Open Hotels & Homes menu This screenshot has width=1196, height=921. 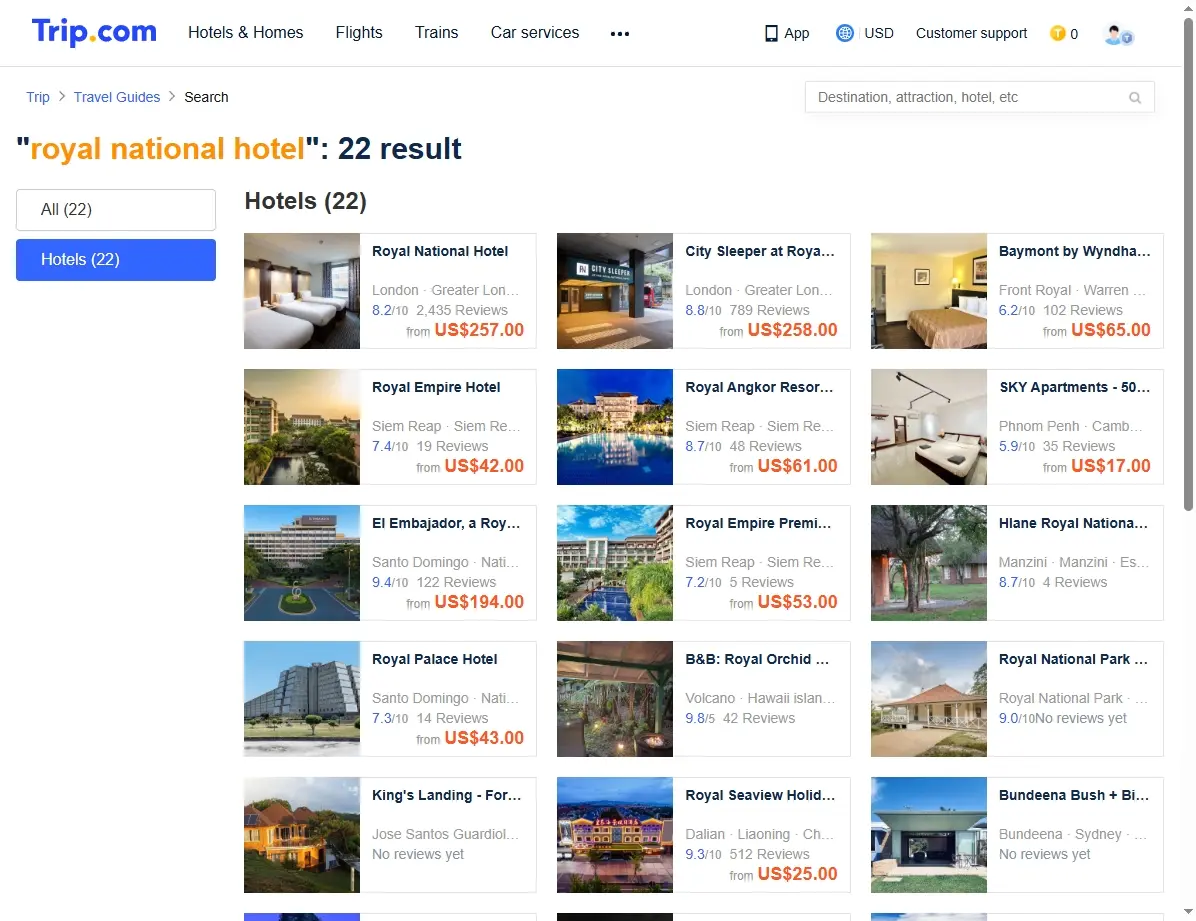point(246,33)
